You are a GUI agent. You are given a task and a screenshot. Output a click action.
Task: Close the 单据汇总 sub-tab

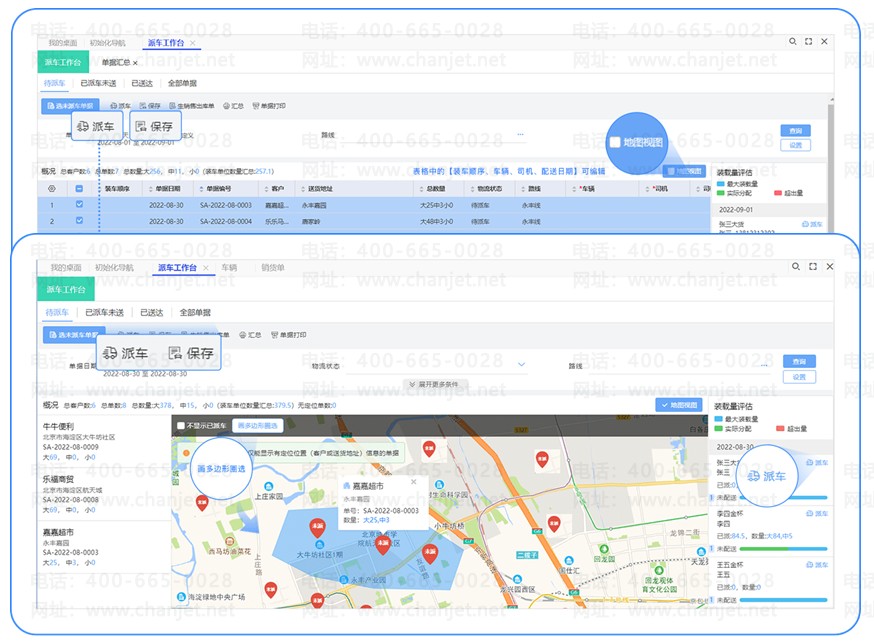(x=135, y=63)
